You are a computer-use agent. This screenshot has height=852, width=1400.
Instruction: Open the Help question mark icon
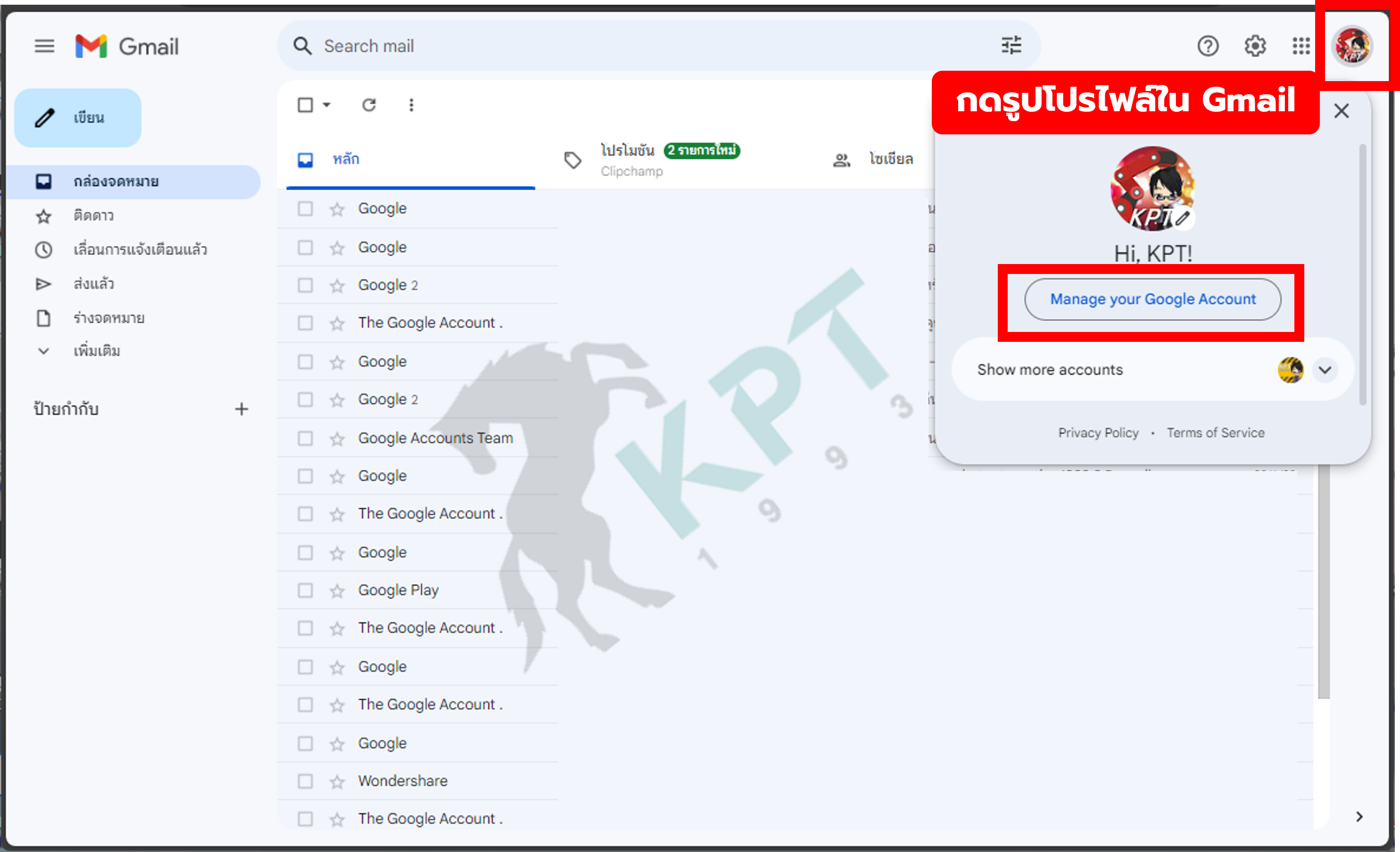click(x=1208, y=46)
